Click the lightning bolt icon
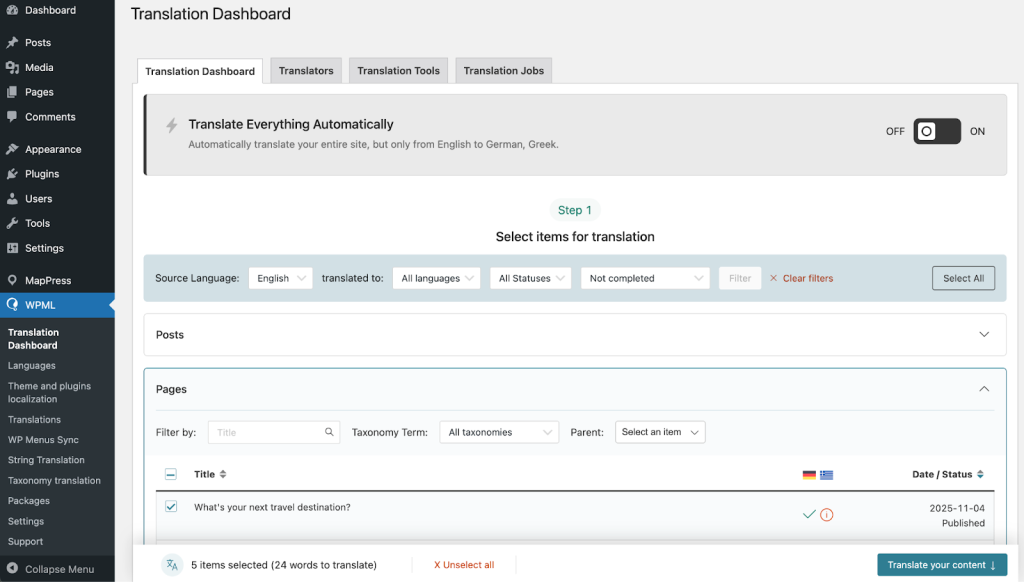Screen dimensions: 1024x582 [x=172, y=125]
